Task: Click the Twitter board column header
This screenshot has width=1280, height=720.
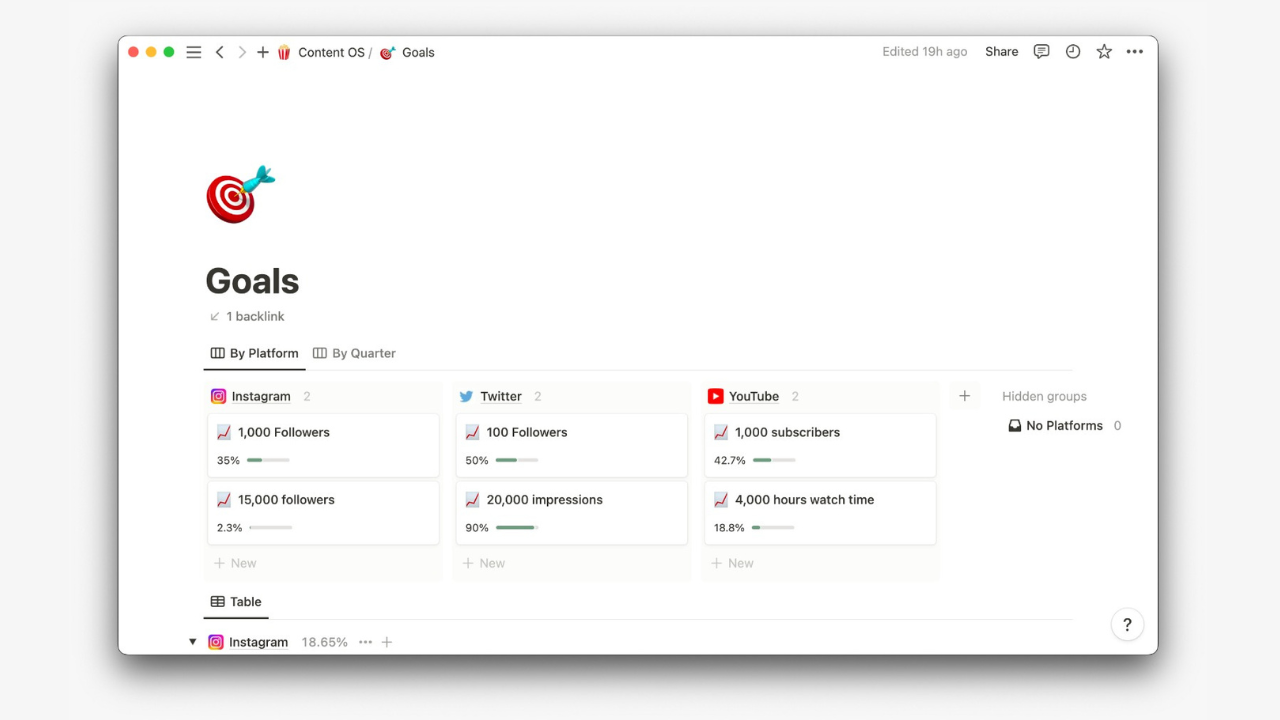Action: click(x=501, y=396)
